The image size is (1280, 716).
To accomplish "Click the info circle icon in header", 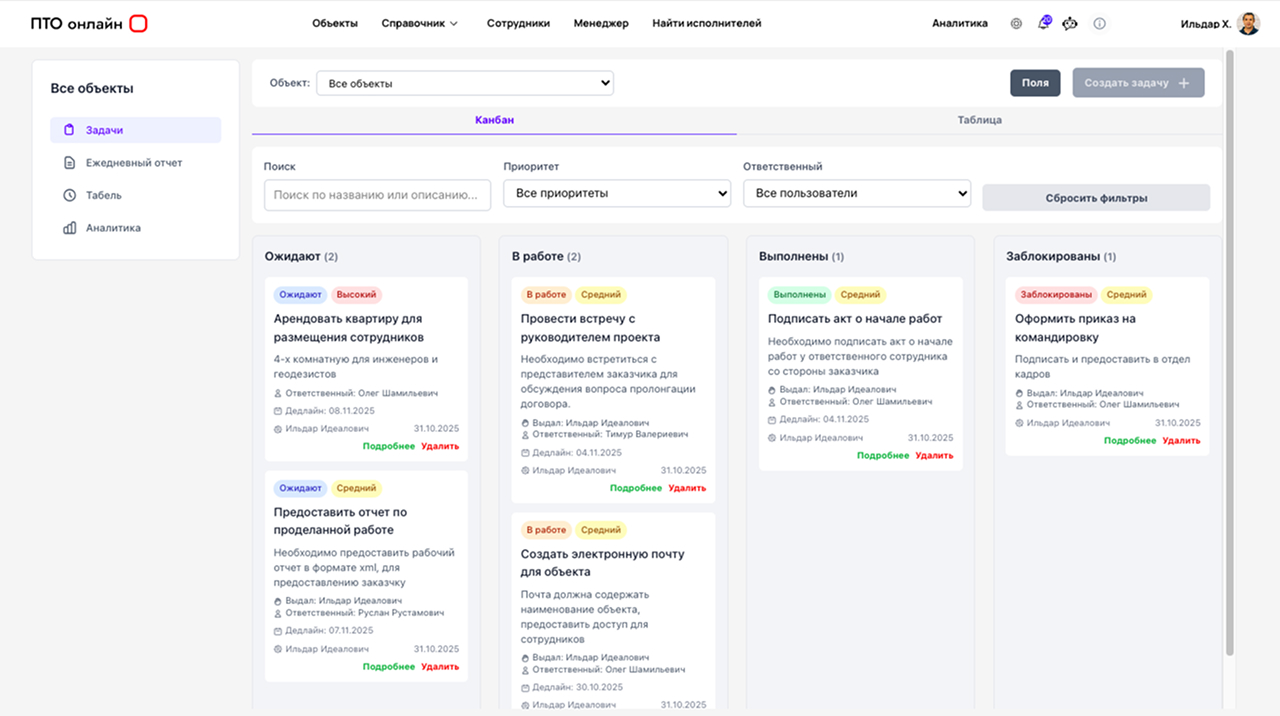I will 1099,23.
